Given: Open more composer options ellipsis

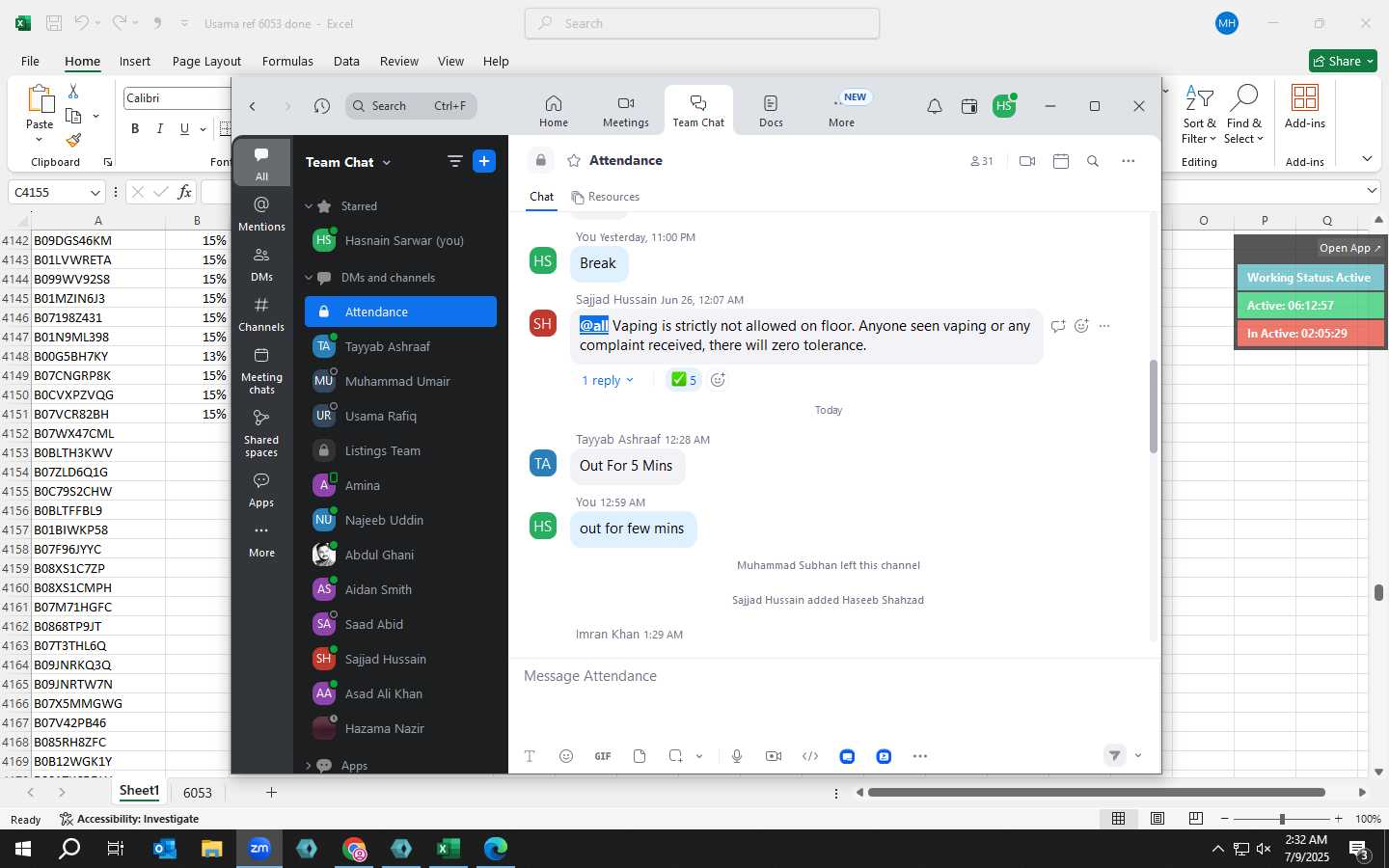Looking at the screenshot, I should (x=920, y=756).
